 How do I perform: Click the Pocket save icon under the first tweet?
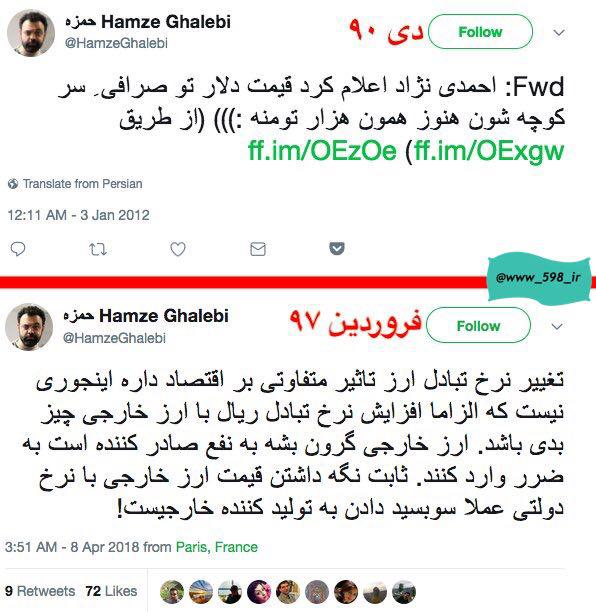(337, 248)
